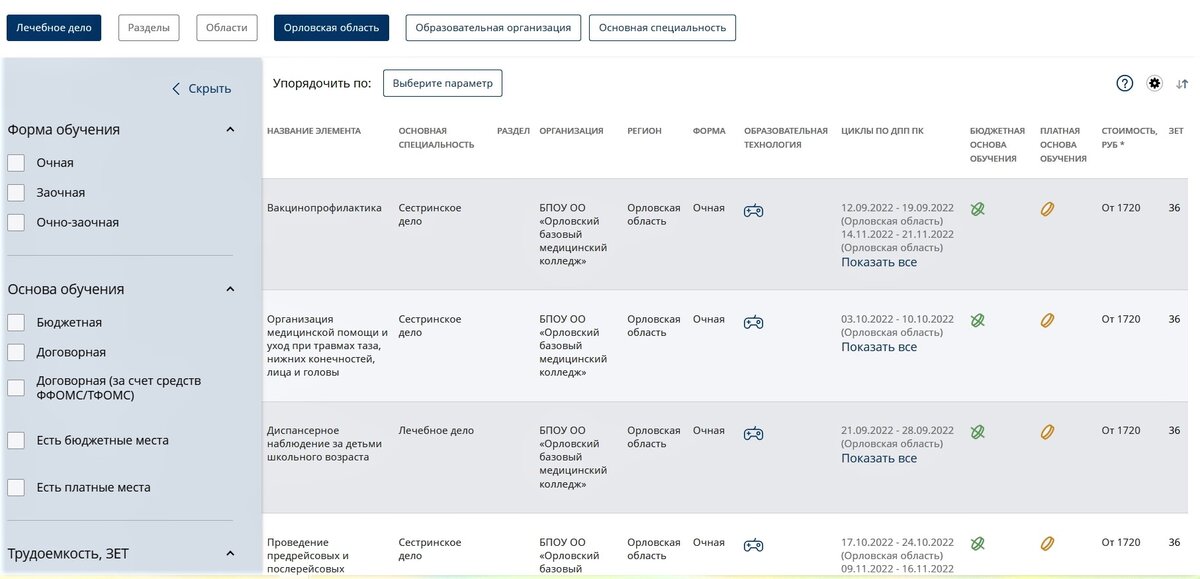The height and width of the screenshot is (579, 1200).
Task: Open the Выберите параметр sorting dropdown
Action: 442,83
